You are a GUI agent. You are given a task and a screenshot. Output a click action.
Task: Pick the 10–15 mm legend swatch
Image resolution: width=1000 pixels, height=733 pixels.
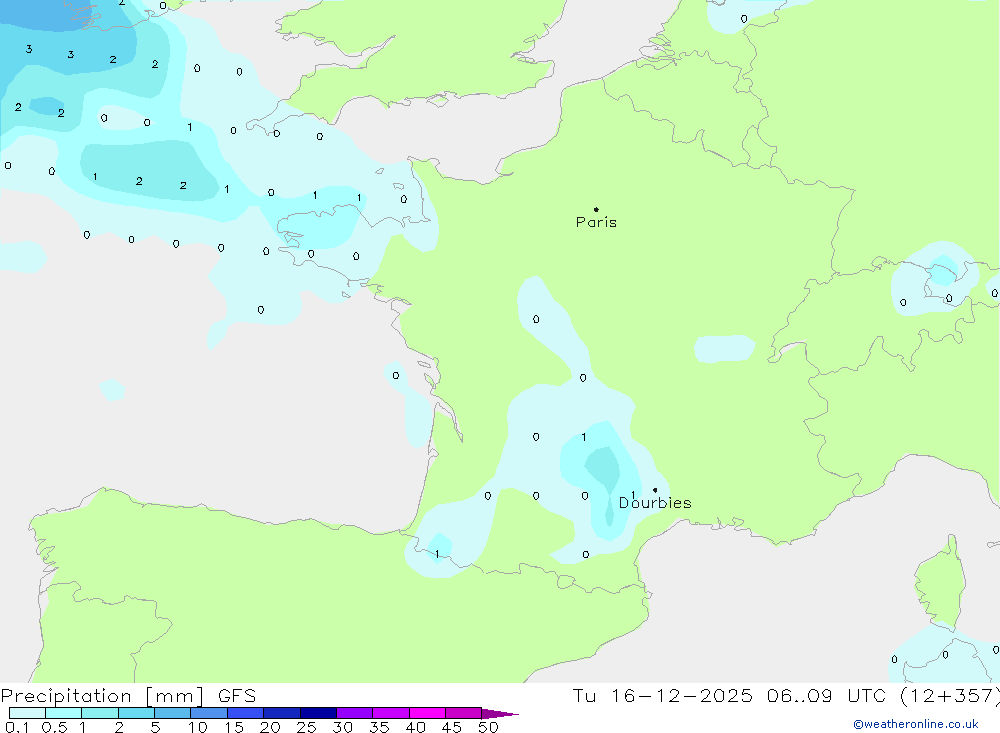tap(209, 713)
